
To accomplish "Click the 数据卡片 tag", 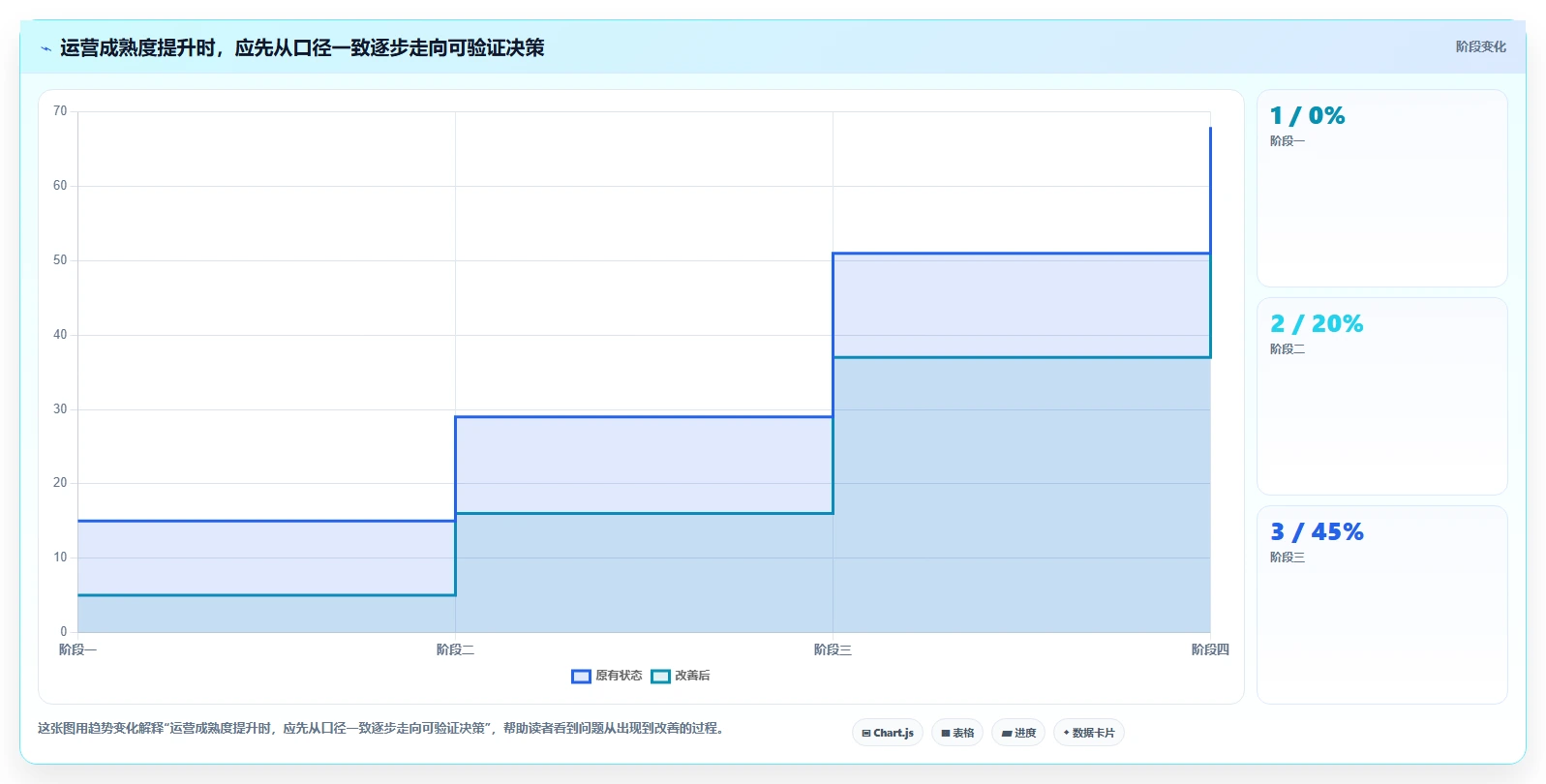I will (x=1089, y=733).
